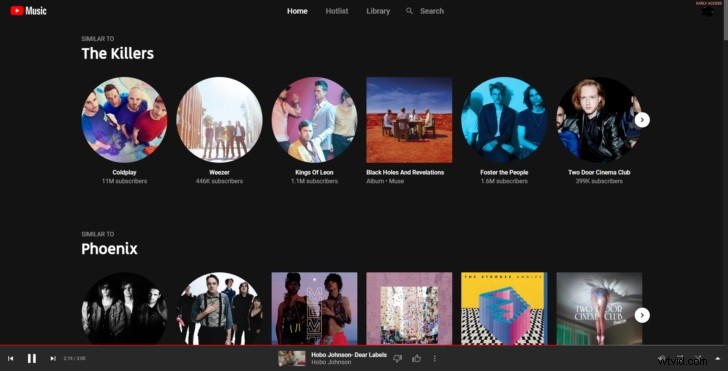Open the black-and-white band artist image
Screen dimensions: 728x371
coord(124,308)
